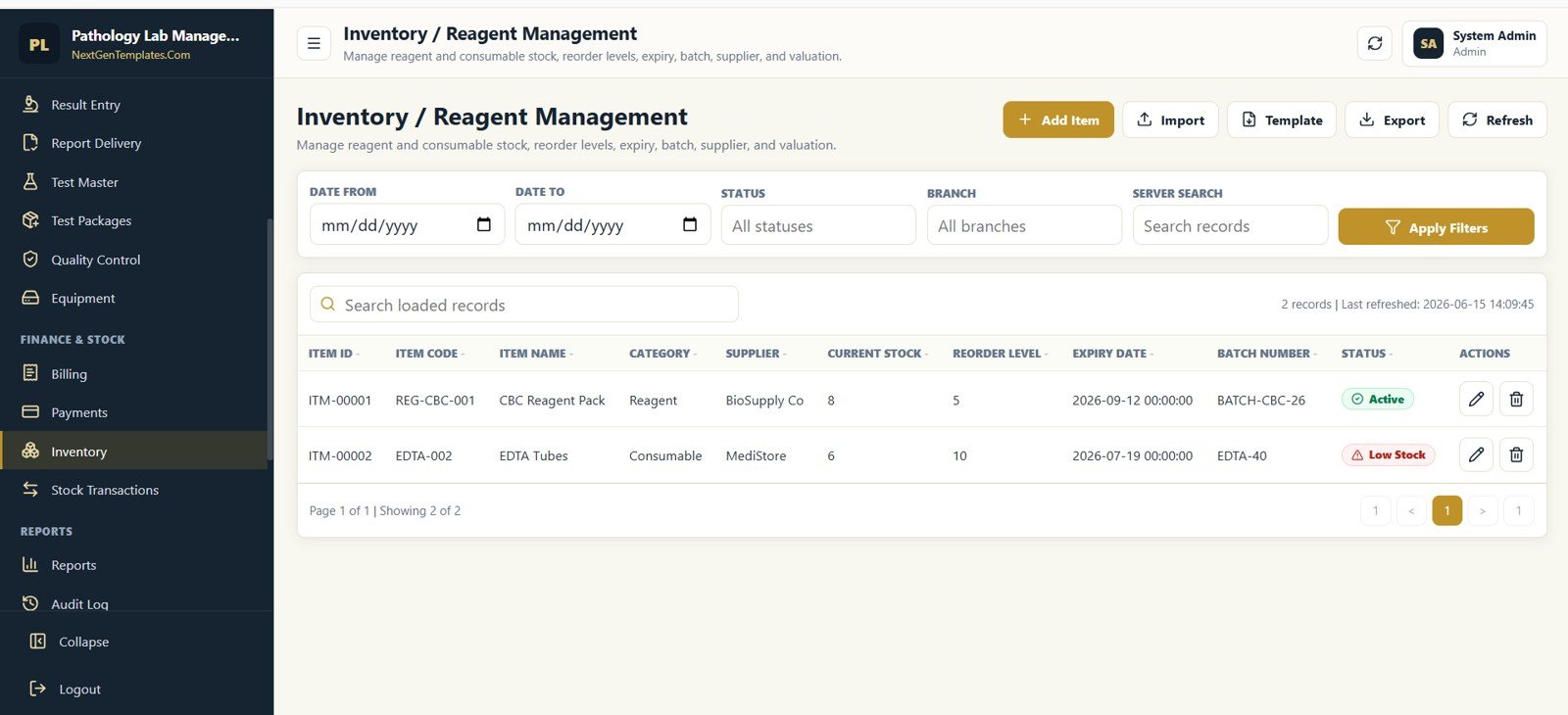The image size is (1568, 715).
Task: Go to previous page arrow
Action: pyautogui.click(x=1411, y=510)
